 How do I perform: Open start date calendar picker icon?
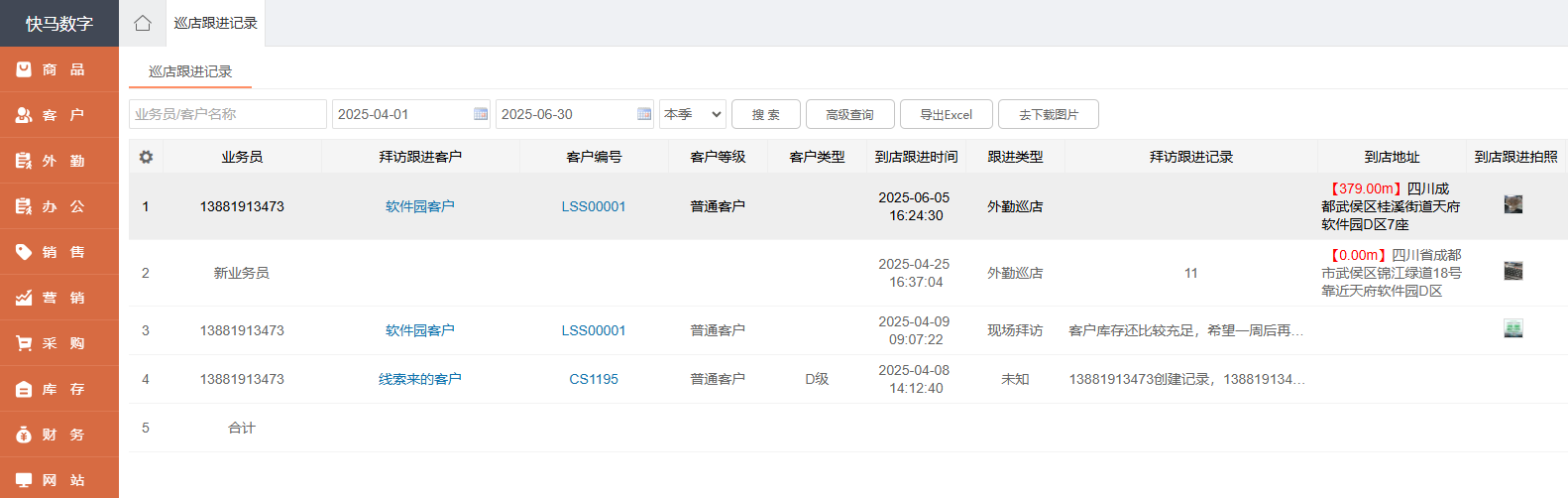(481, 114)
